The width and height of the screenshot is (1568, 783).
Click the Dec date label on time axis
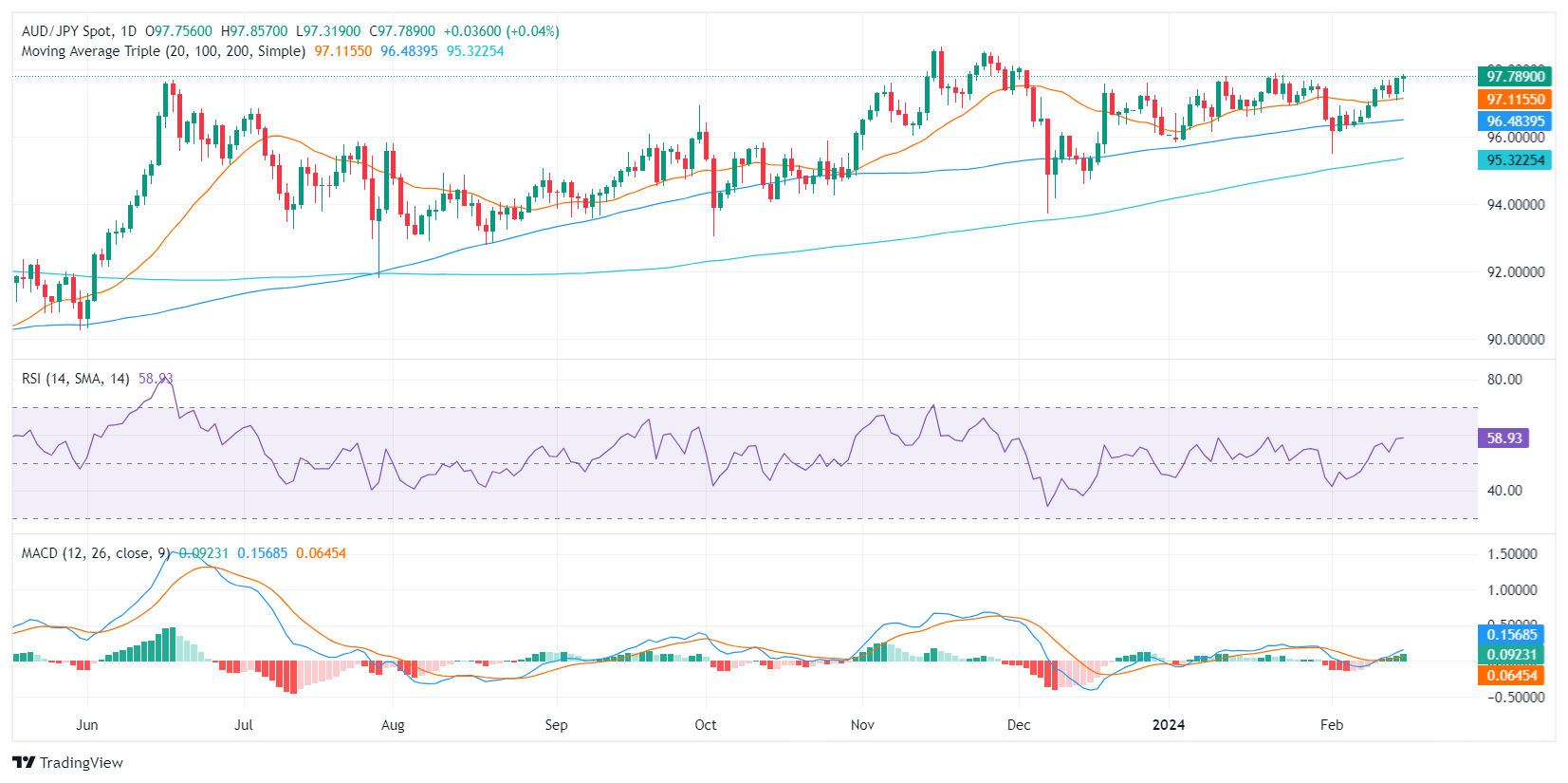point(1019,724)
